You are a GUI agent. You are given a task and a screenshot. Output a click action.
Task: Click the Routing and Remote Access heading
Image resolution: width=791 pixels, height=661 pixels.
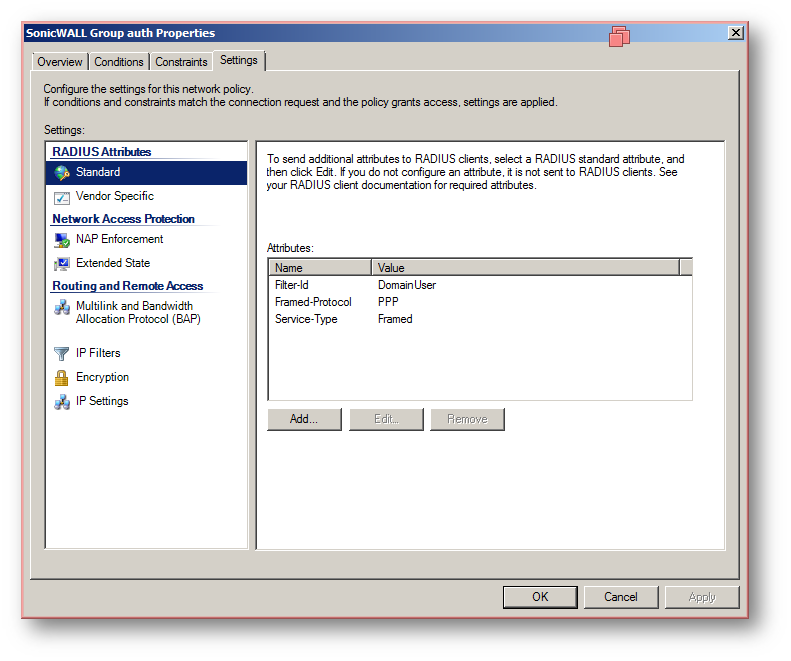pos(128,286)
